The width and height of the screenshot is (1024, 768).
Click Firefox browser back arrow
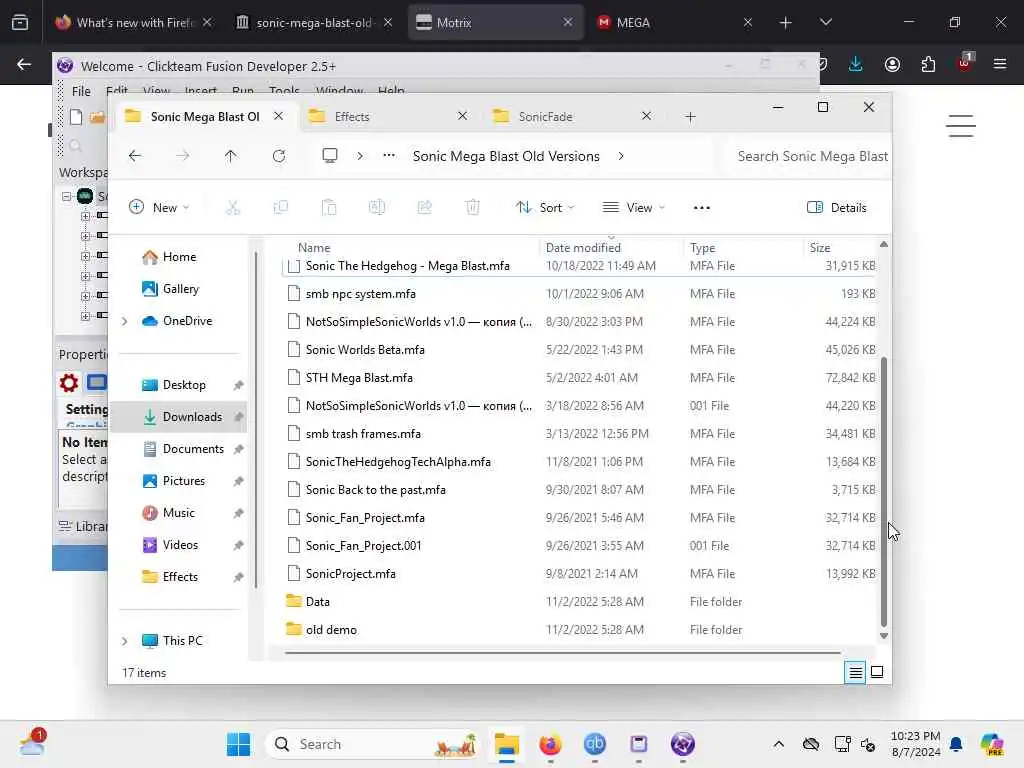[24, 64]
